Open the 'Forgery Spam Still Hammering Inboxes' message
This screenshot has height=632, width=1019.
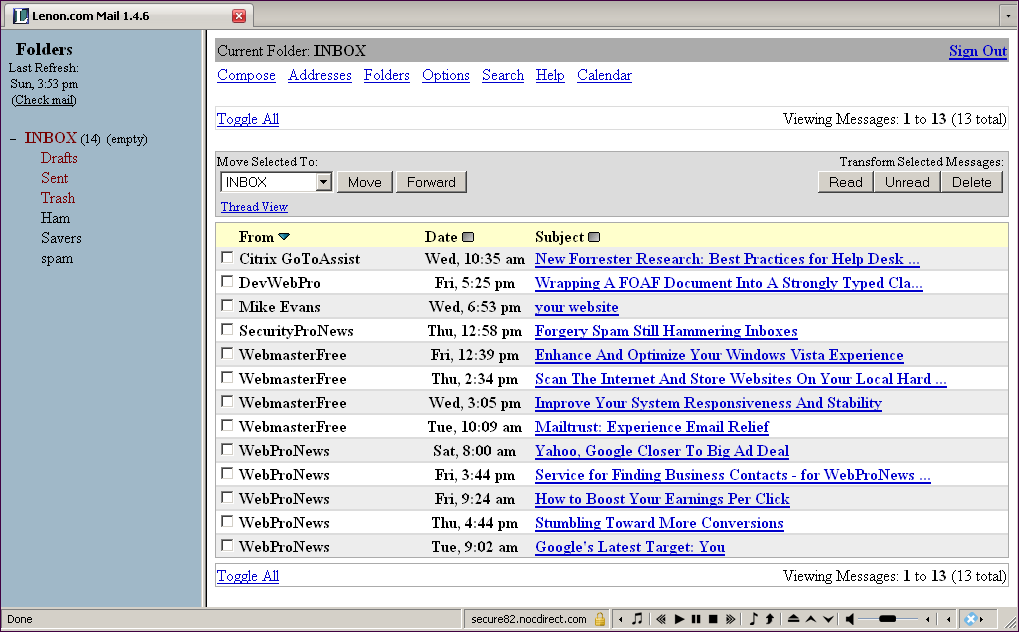click(666, 331)
